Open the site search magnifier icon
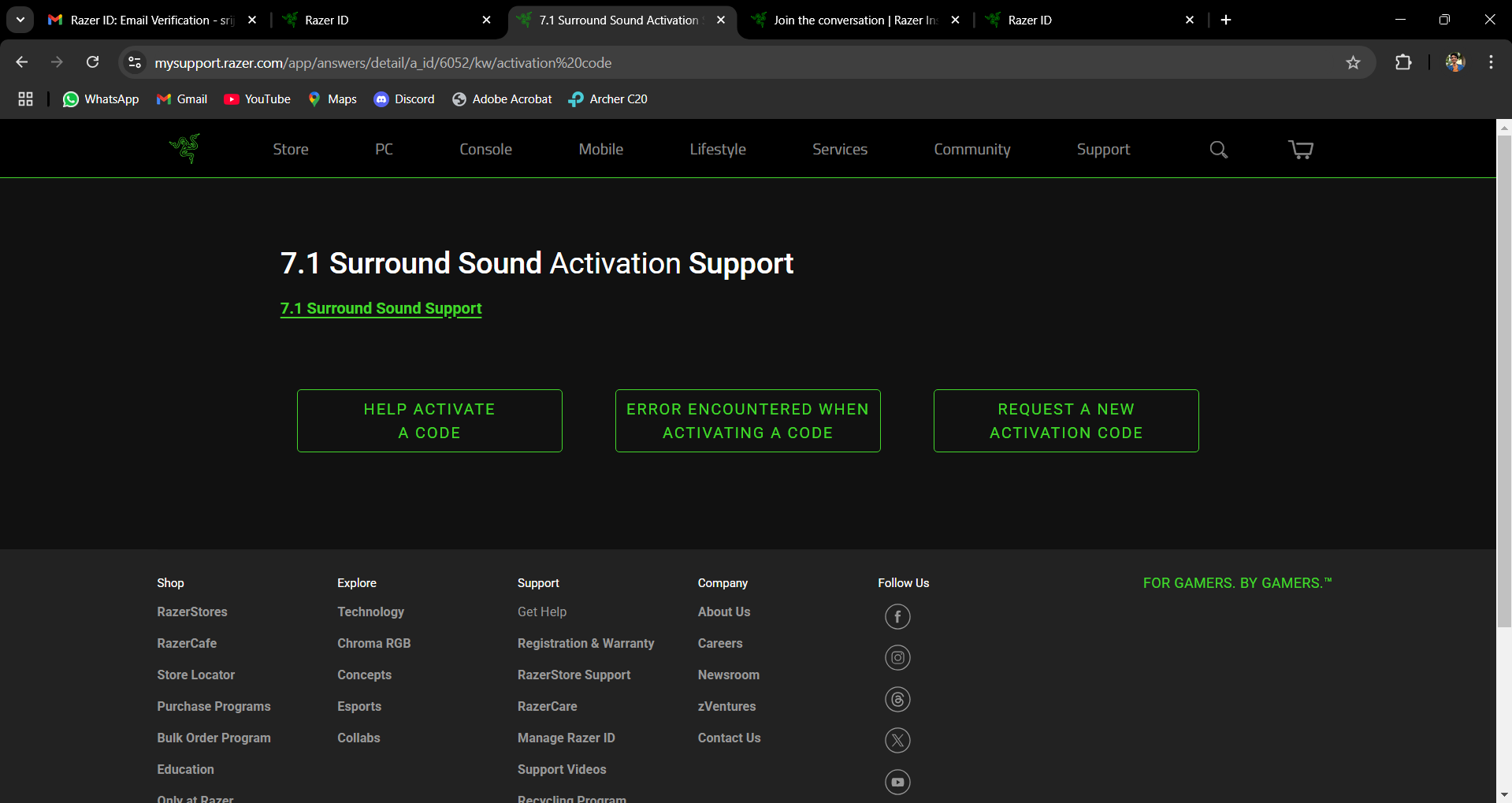Screen dimensions: 1512x803 click(1218, 150)
